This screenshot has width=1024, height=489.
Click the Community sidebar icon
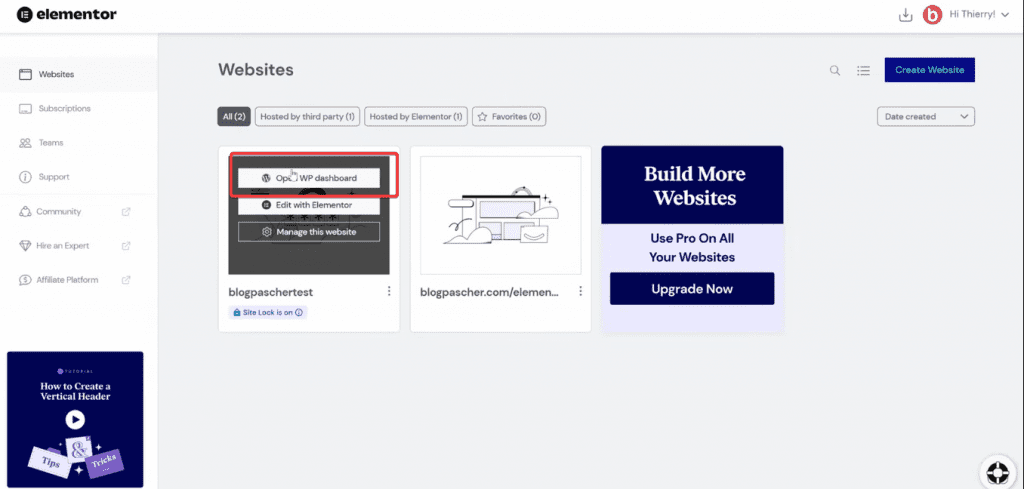point(25,212)
